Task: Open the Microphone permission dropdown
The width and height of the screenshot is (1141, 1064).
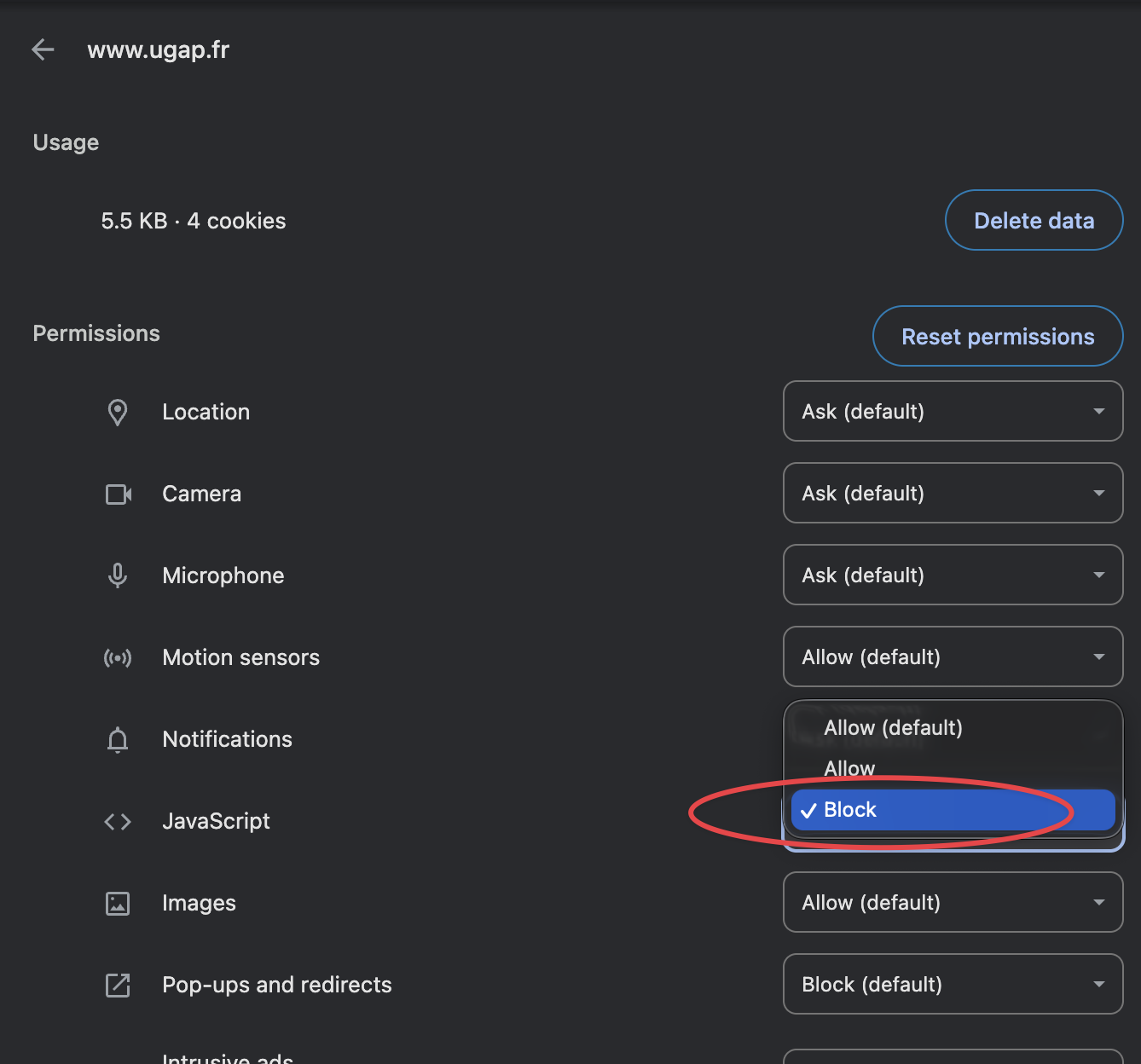Action: [953, 575]
